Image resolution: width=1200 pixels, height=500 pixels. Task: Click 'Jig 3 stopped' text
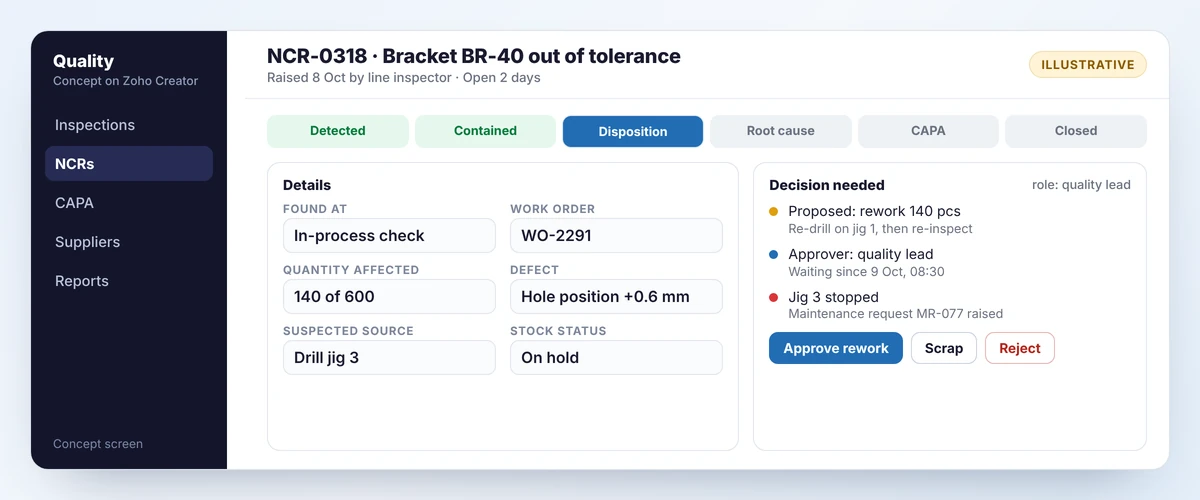point(833,298)
